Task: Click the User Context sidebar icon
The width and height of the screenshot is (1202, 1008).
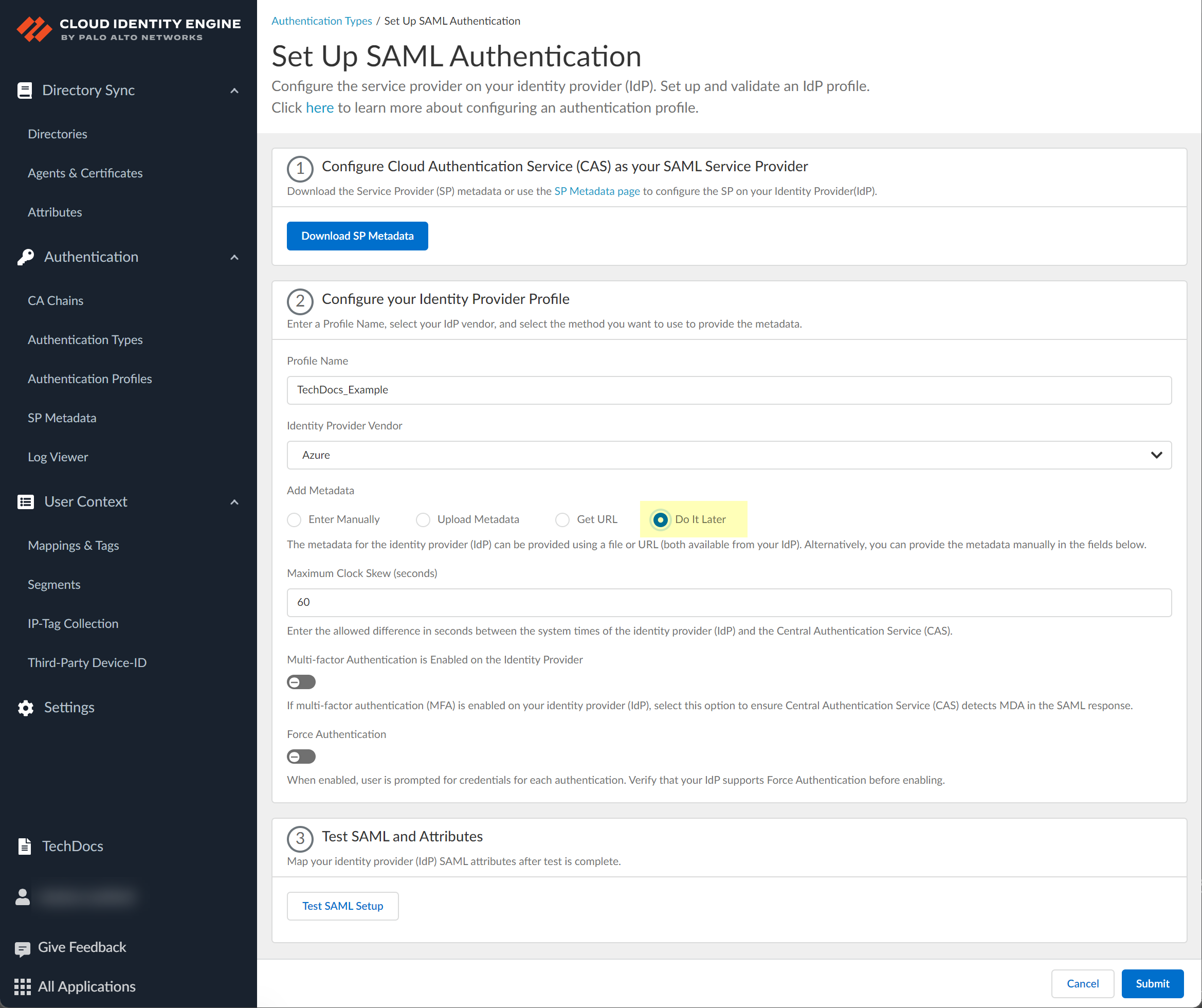Action: pyautogui.click(x=25, y=501)
